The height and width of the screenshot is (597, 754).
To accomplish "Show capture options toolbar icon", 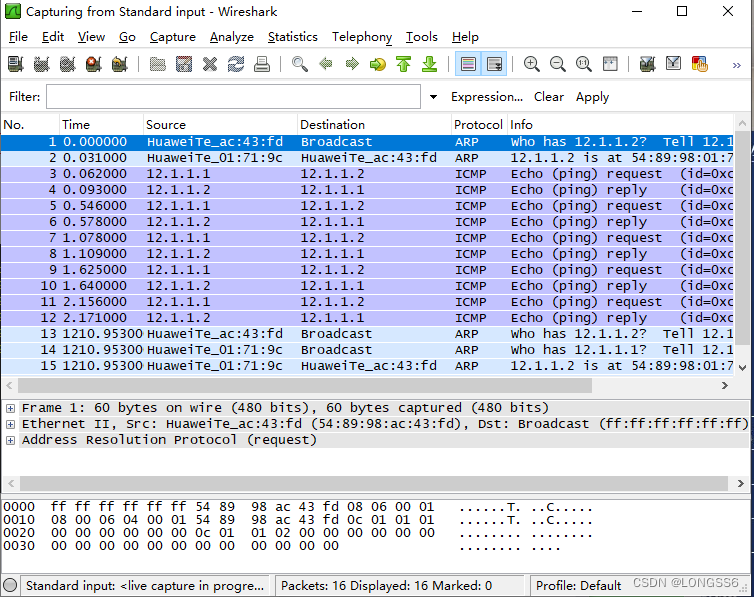I will (42, 64).
